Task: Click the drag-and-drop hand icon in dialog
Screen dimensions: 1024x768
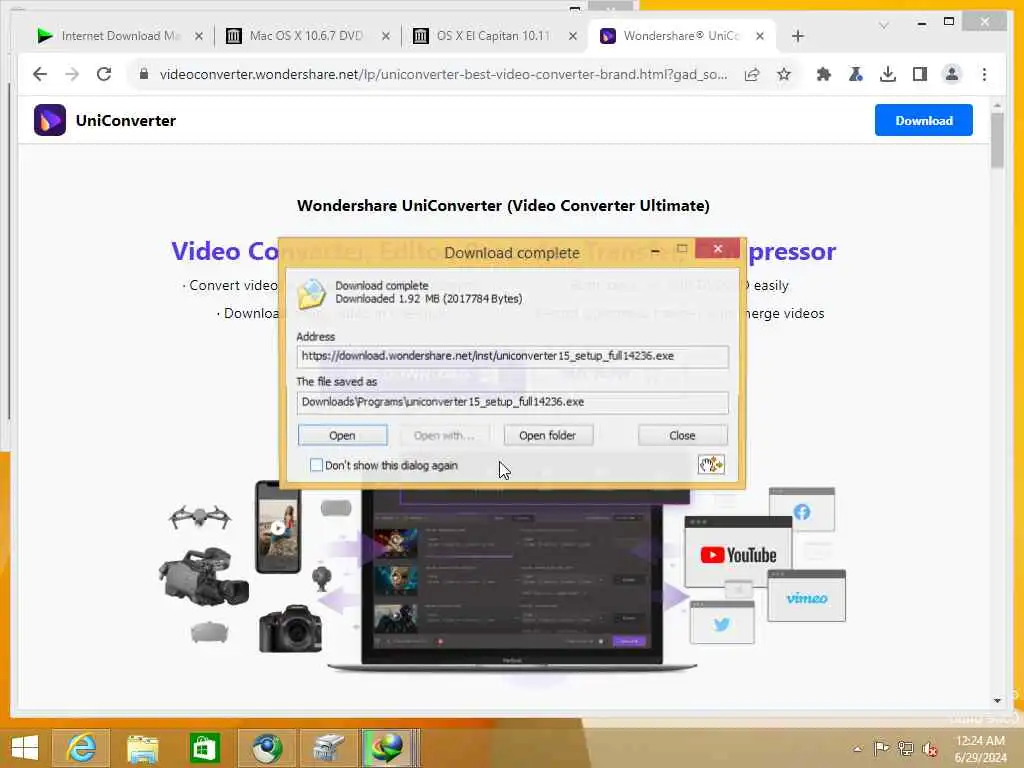Action: tap(711, 464)
